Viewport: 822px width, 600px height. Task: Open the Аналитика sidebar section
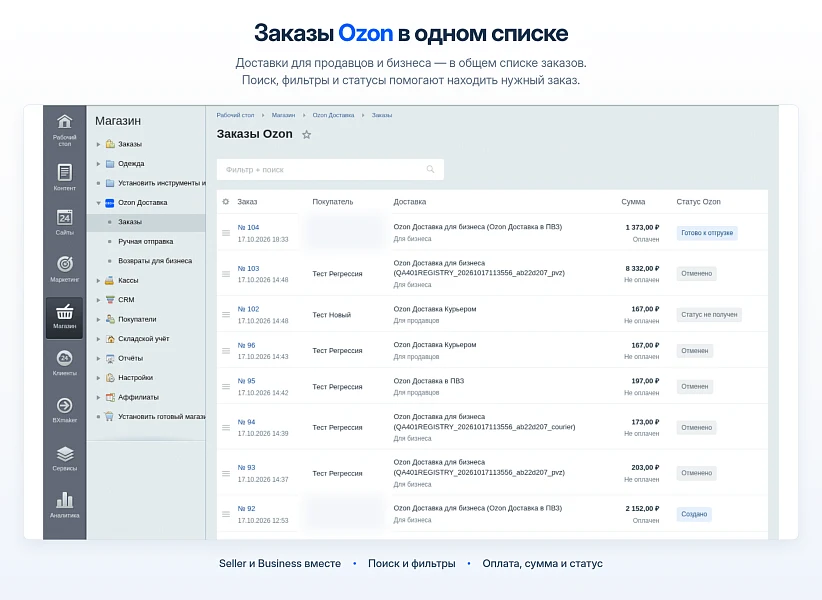[64, 505]
